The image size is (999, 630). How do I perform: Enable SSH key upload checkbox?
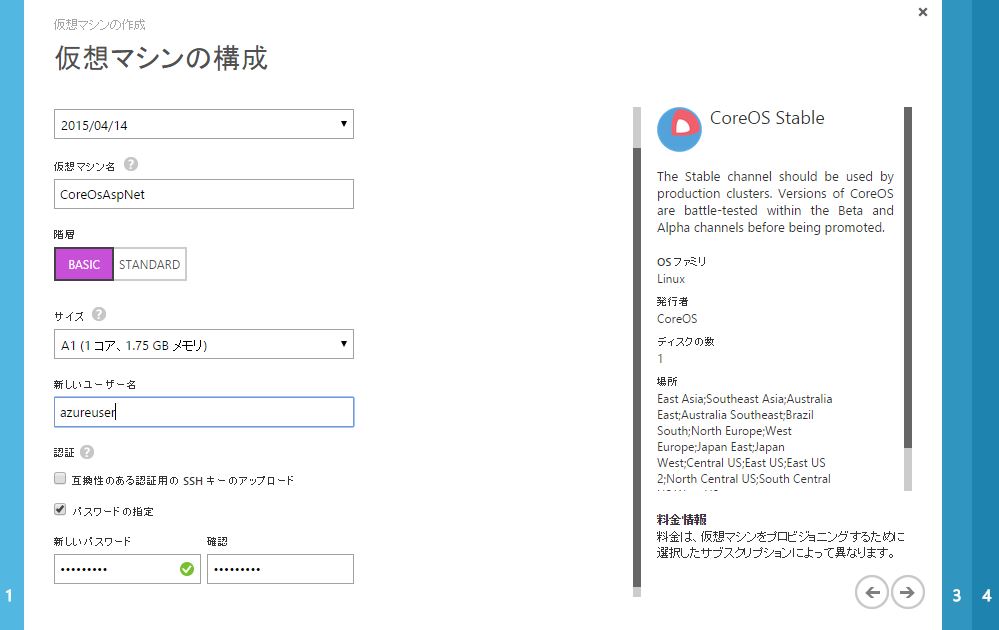click(60, 478)
